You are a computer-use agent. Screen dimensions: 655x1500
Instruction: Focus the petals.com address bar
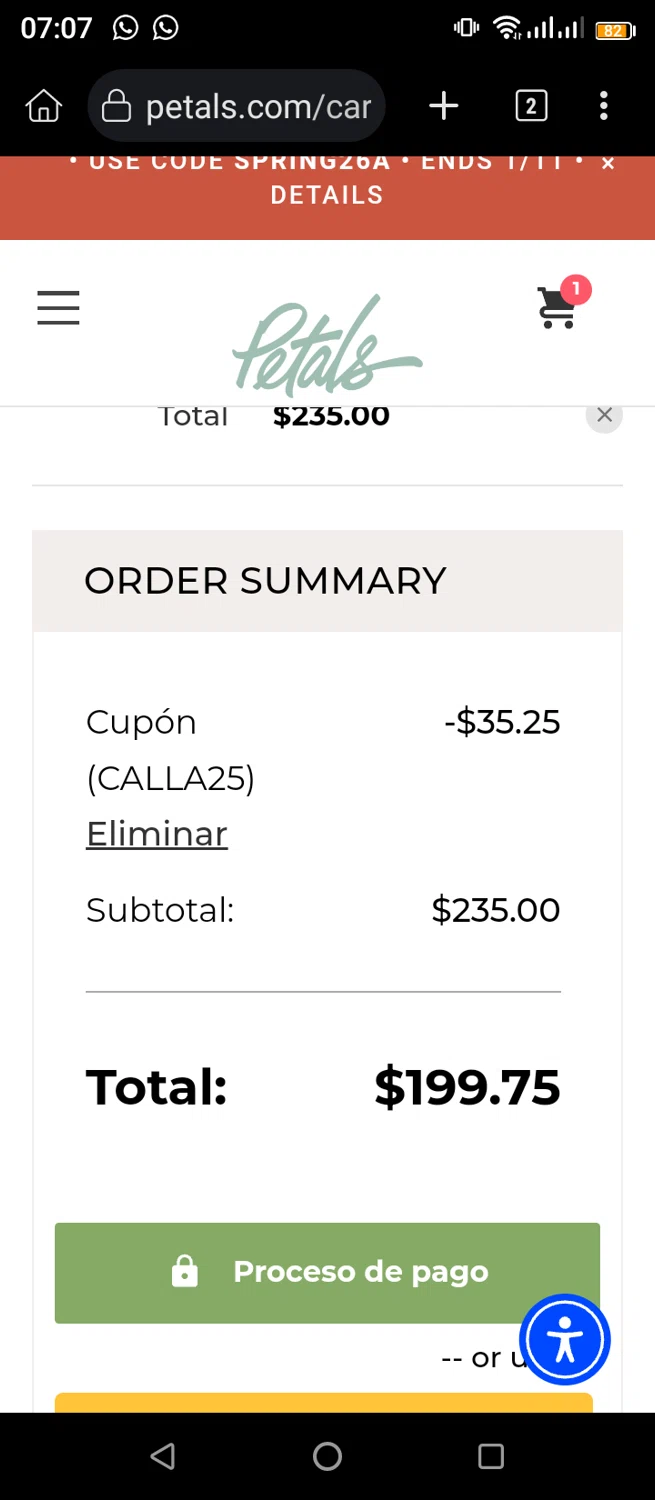coord(258,106)
